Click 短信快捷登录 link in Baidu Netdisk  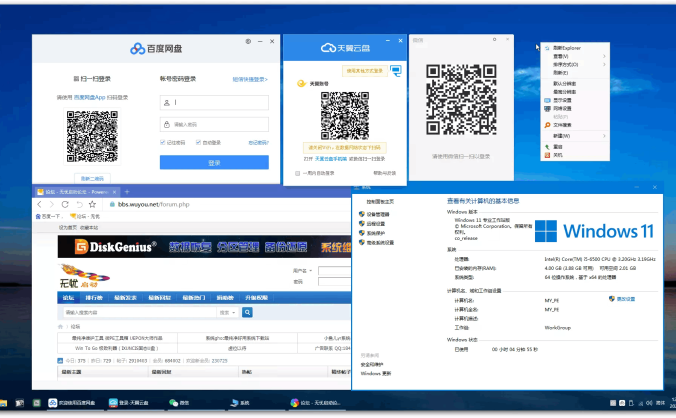[x=250, y=79]
